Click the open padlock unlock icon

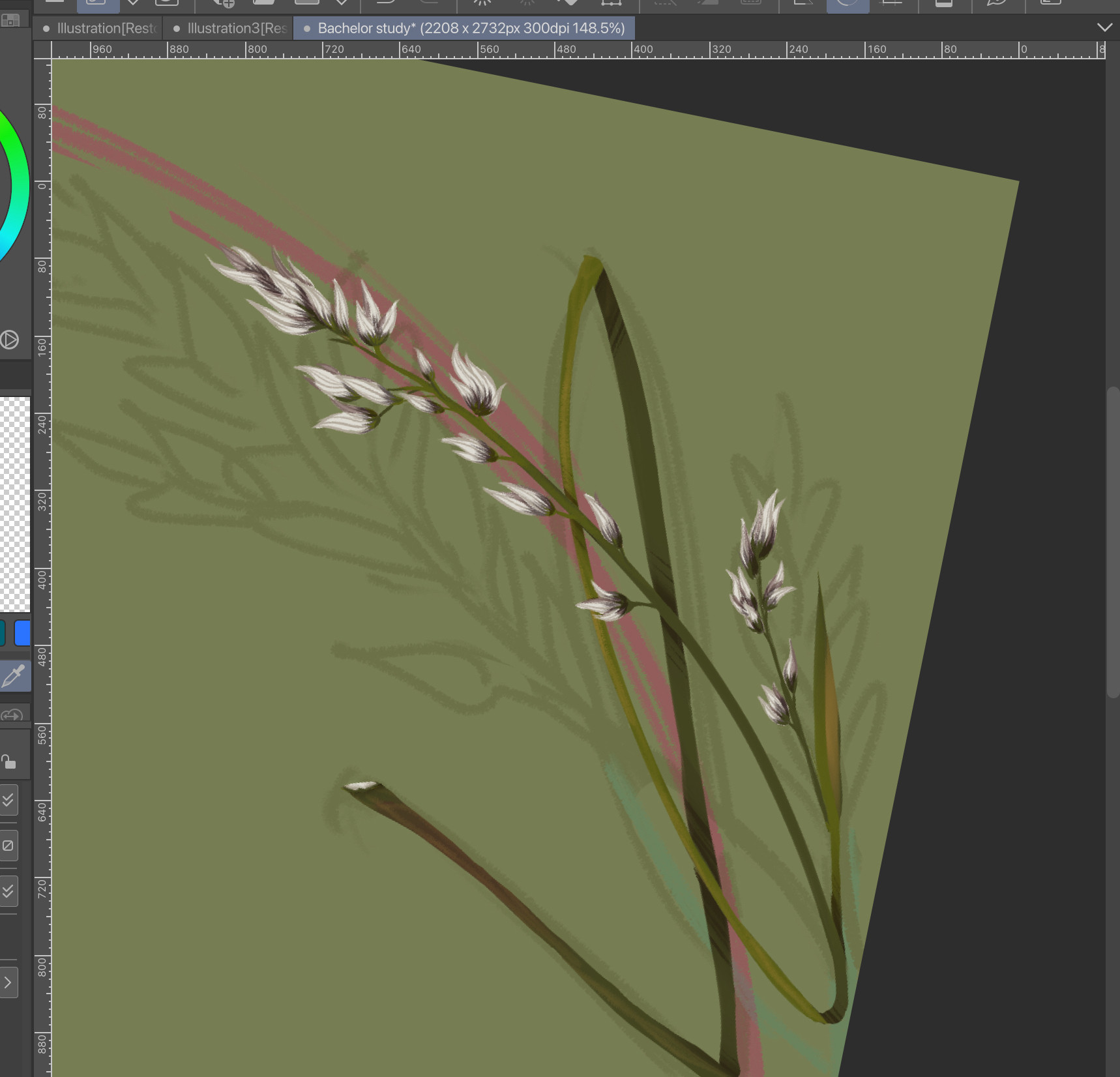pyautogui.click(x=8, y=761)
